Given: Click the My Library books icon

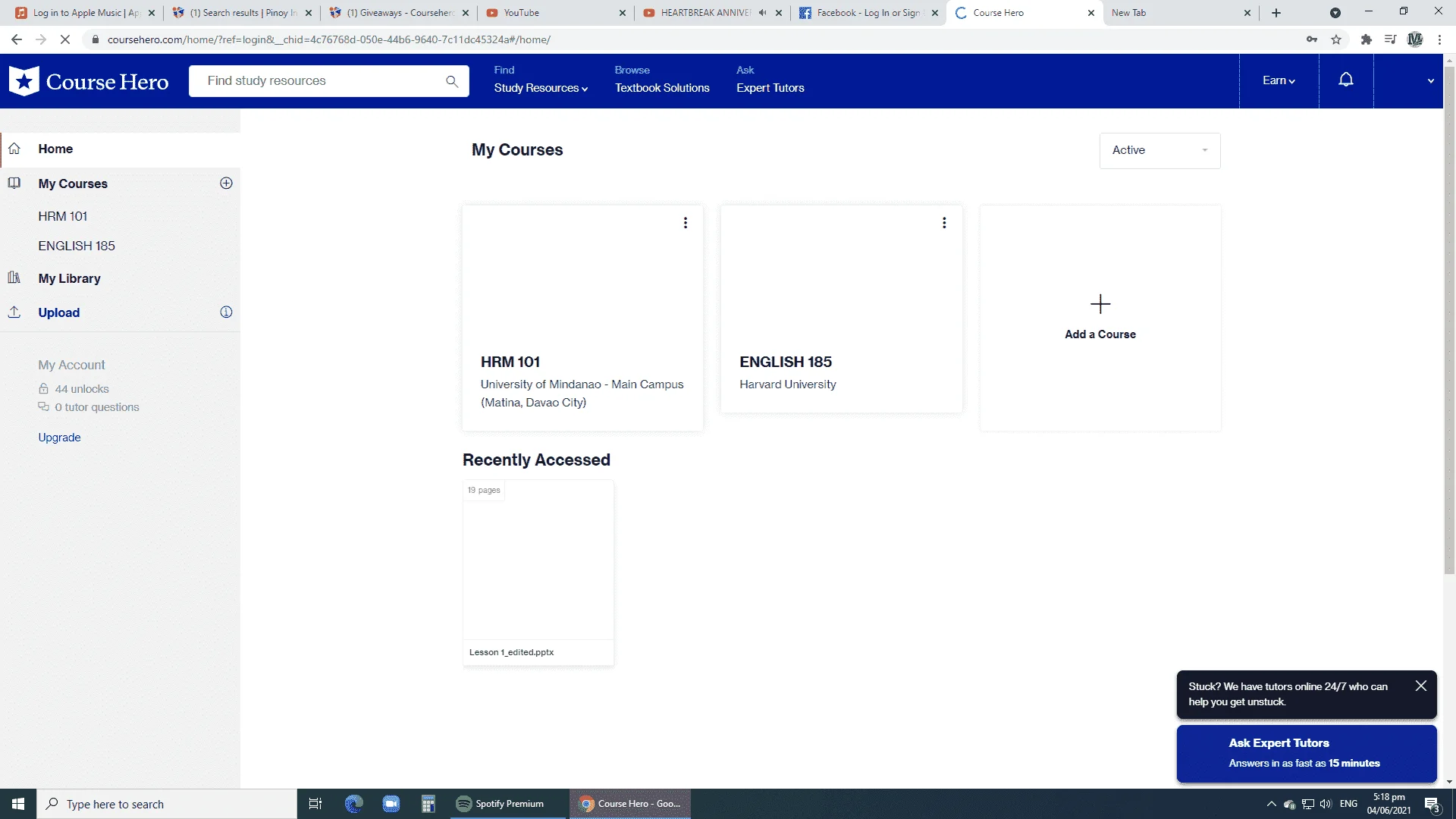Looking at the screenshot, I should point(14,278).
